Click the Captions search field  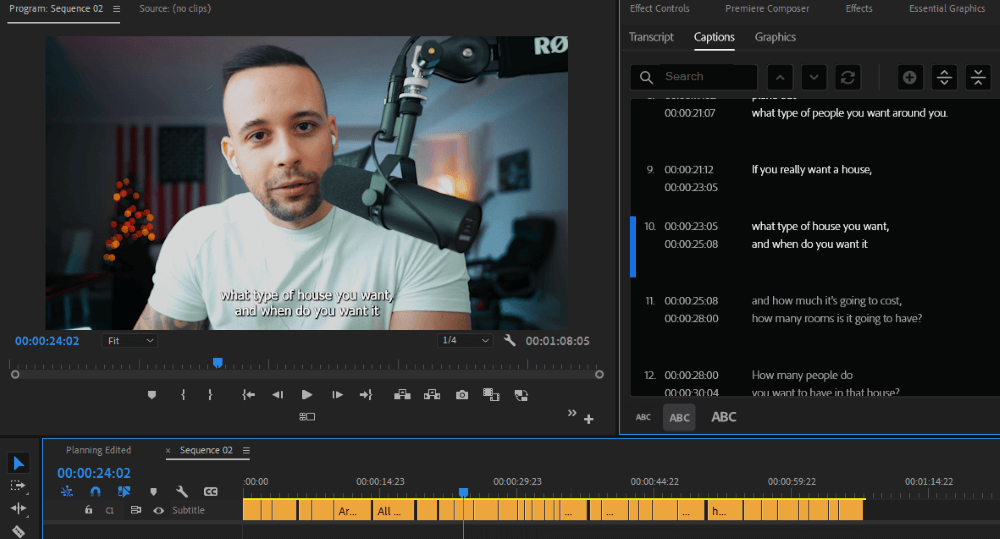(694, 77)
